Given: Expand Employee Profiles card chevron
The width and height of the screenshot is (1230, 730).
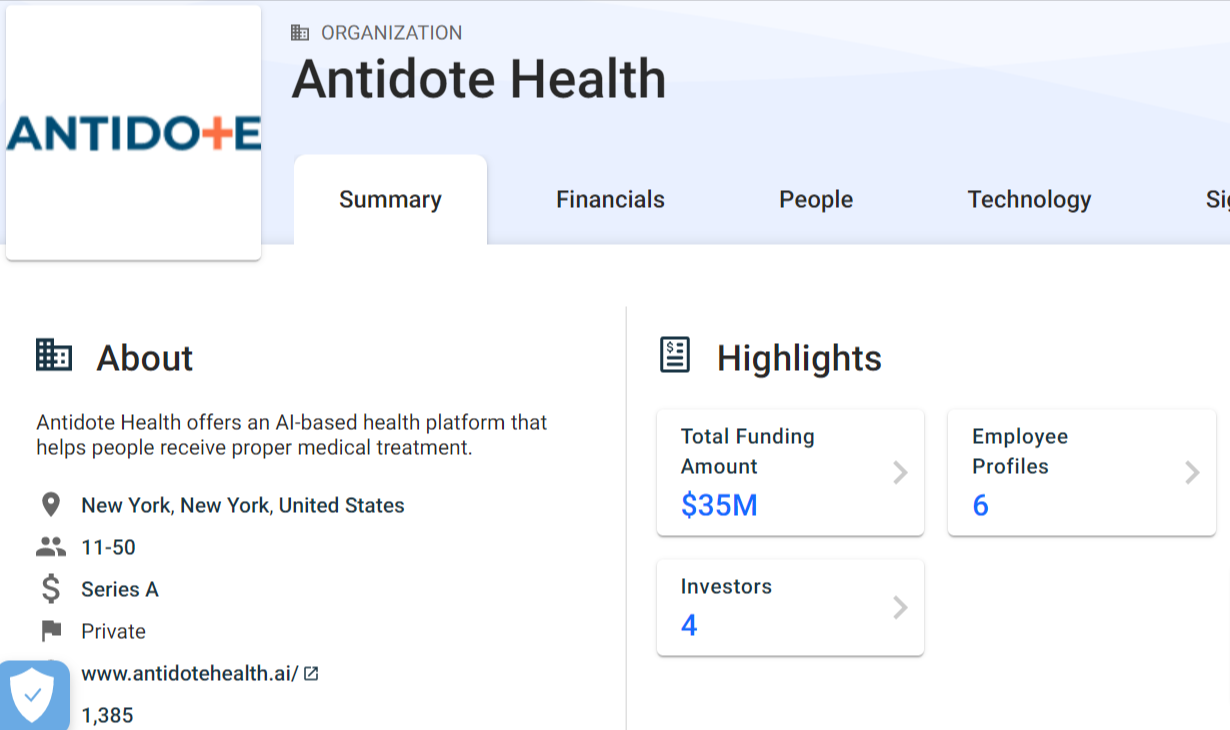Looking at the screenshot, I should [1192, 472].
